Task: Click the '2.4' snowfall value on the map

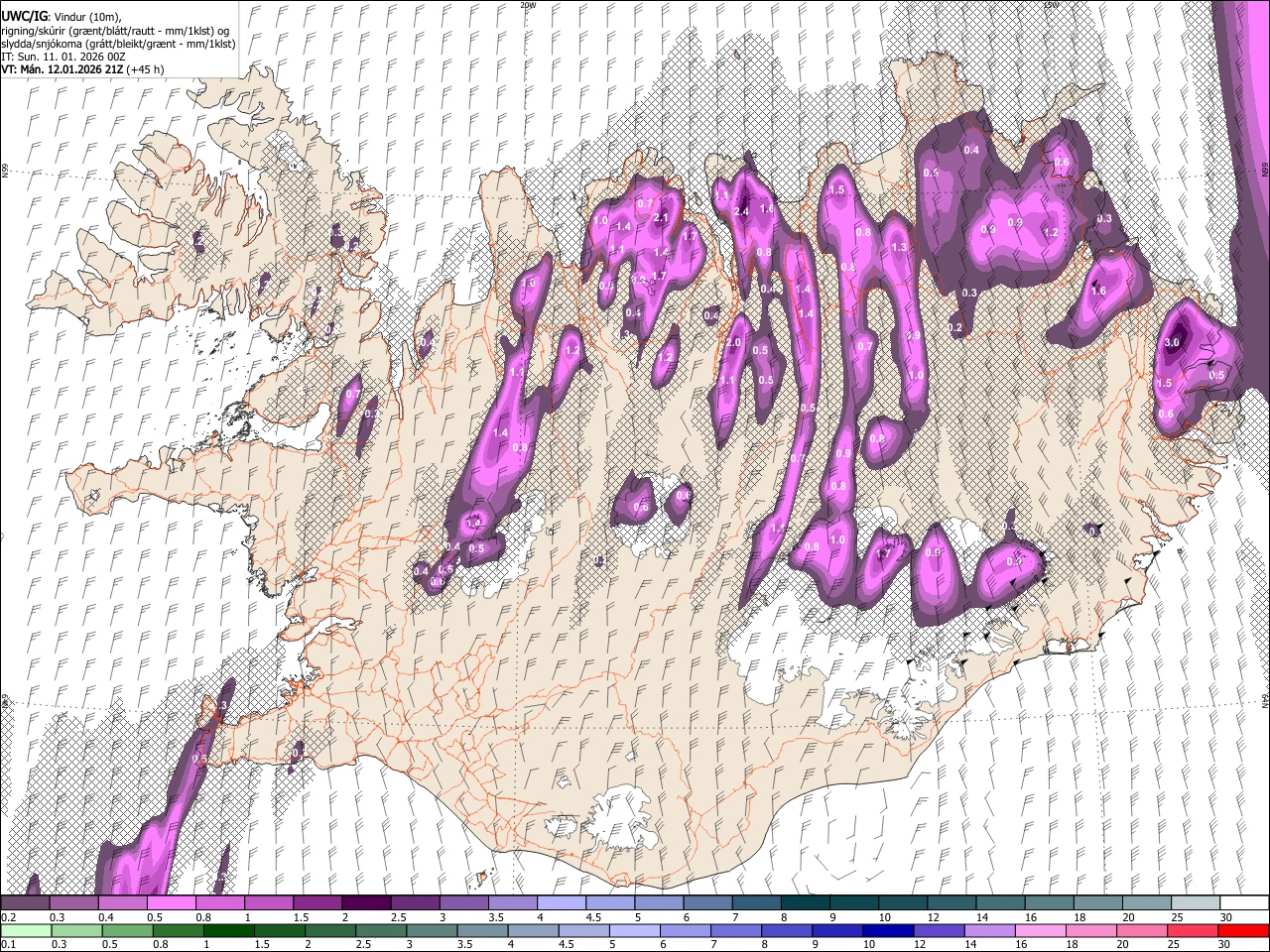Action: pyautogui.click(x=740, y=211)
